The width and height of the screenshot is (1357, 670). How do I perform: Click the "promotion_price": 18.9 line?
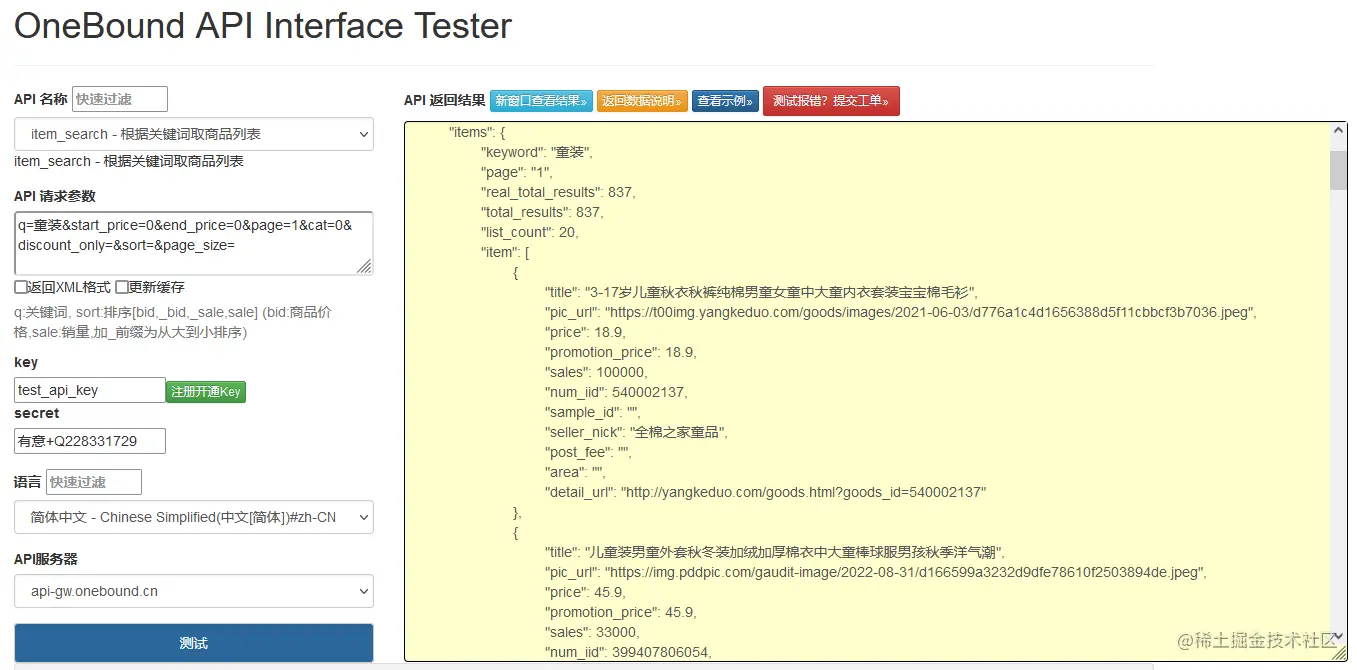click(x=621, y=352)
